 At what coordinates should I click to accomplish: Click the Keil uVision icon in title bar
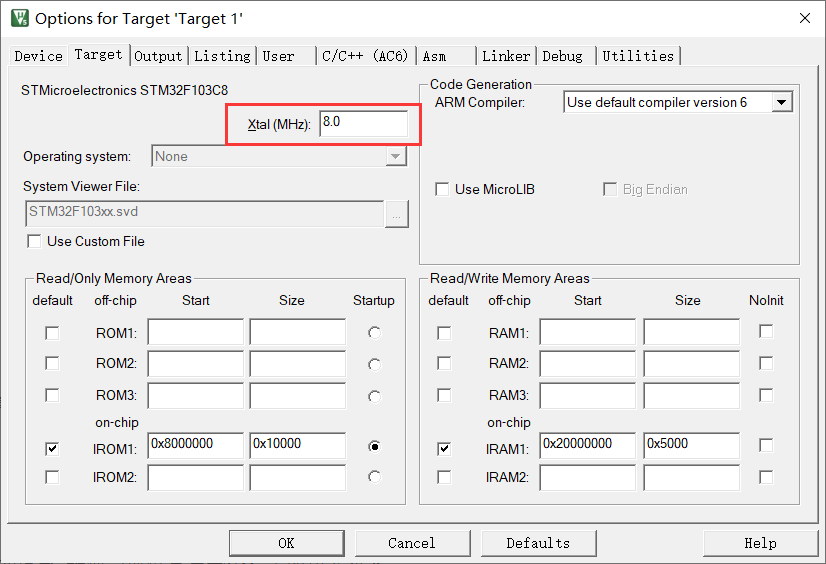(x=20, y=18)
